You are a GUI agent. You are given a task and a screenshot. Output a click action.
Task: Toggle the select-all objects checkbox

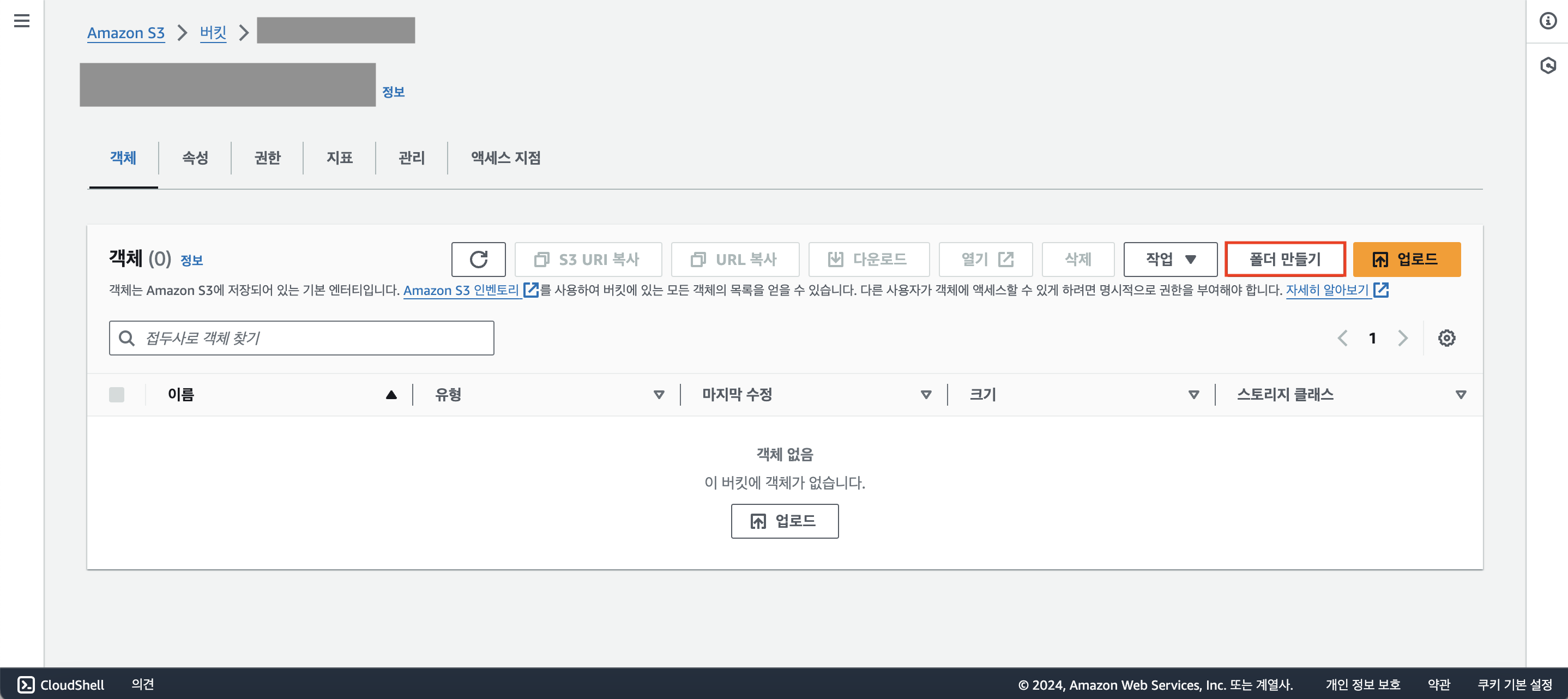pyautogui.click(x=116, y=395)
